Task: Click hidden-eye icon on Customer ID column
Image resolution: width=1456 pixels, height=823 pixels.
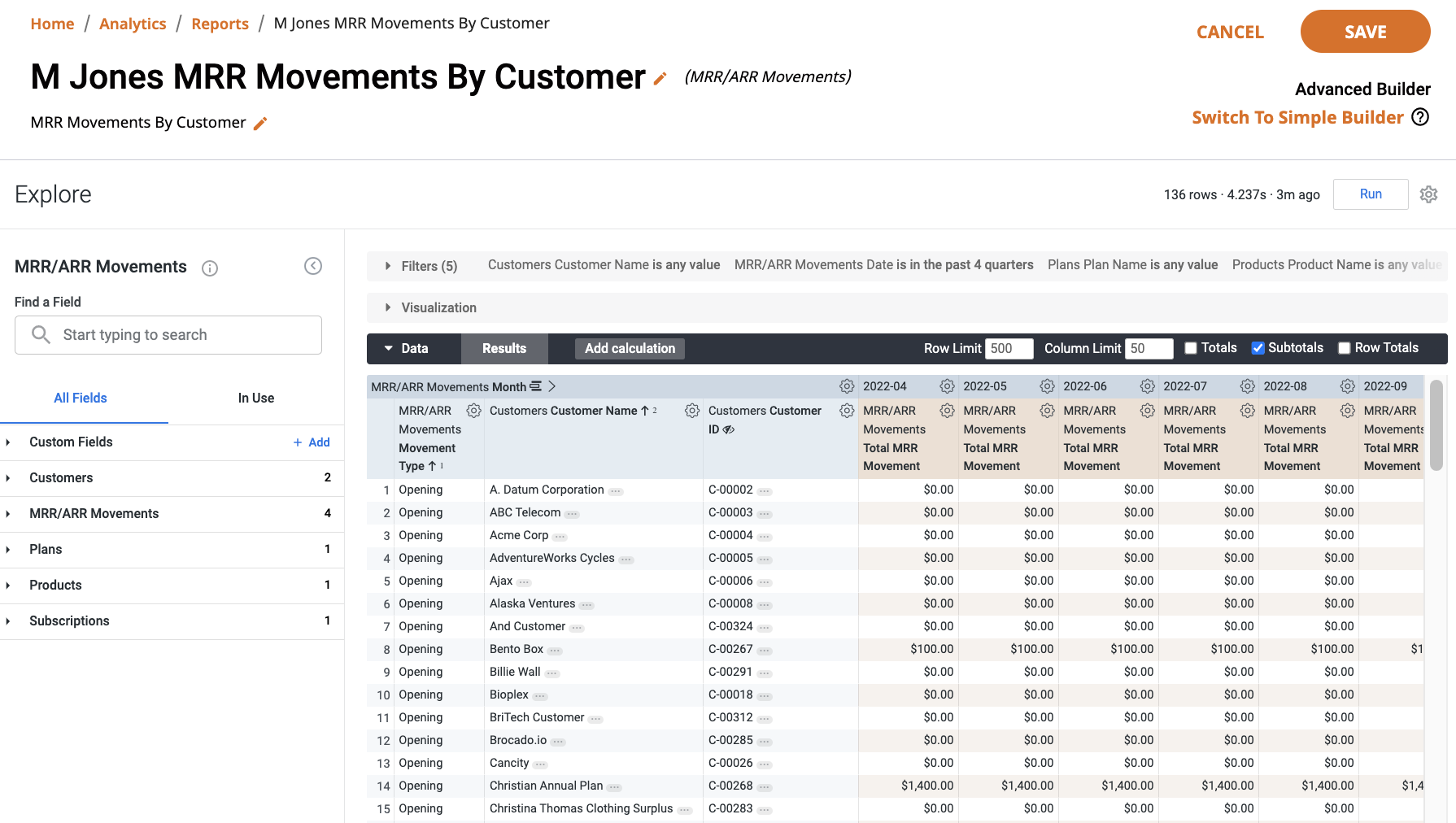Action: coord(729,429)
